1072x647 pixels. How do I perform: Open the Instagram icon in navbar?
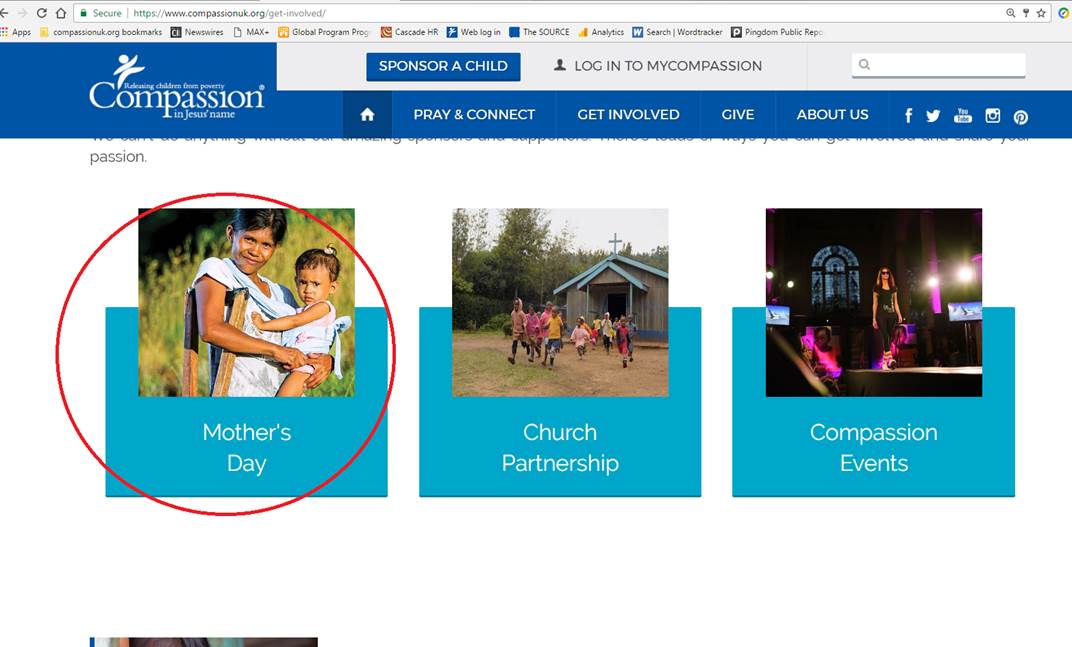click(x=992, y=116)
